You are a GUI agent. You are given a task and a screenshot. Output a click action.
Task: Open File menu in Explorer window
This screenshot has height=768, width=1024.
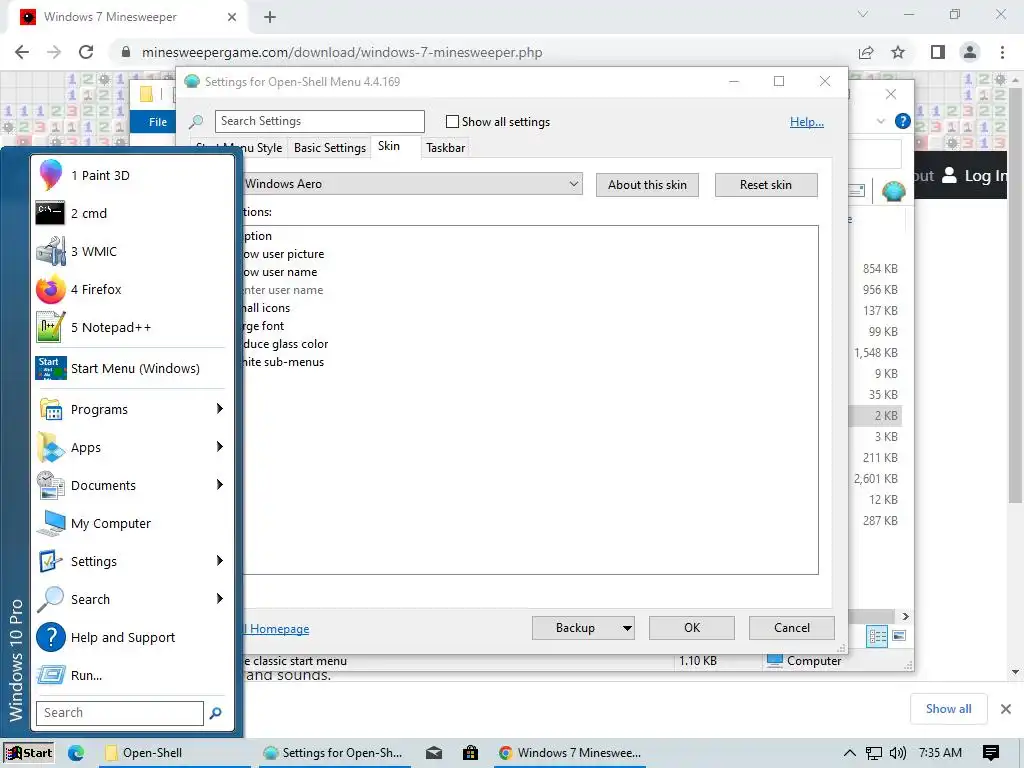point(158,122)
